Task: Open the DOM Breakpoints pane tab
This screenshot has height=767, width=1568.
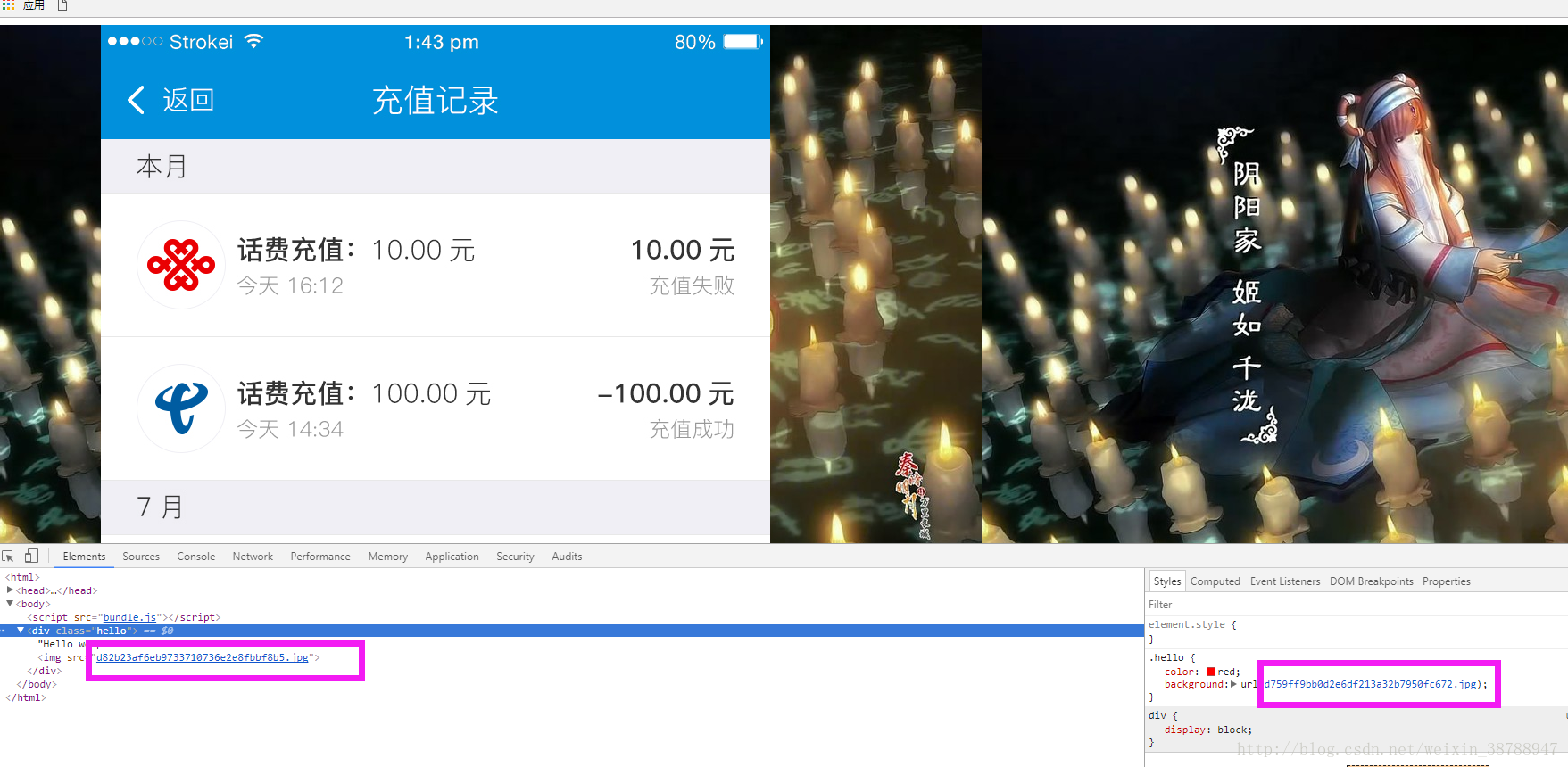Action: tap(1372, 581)
